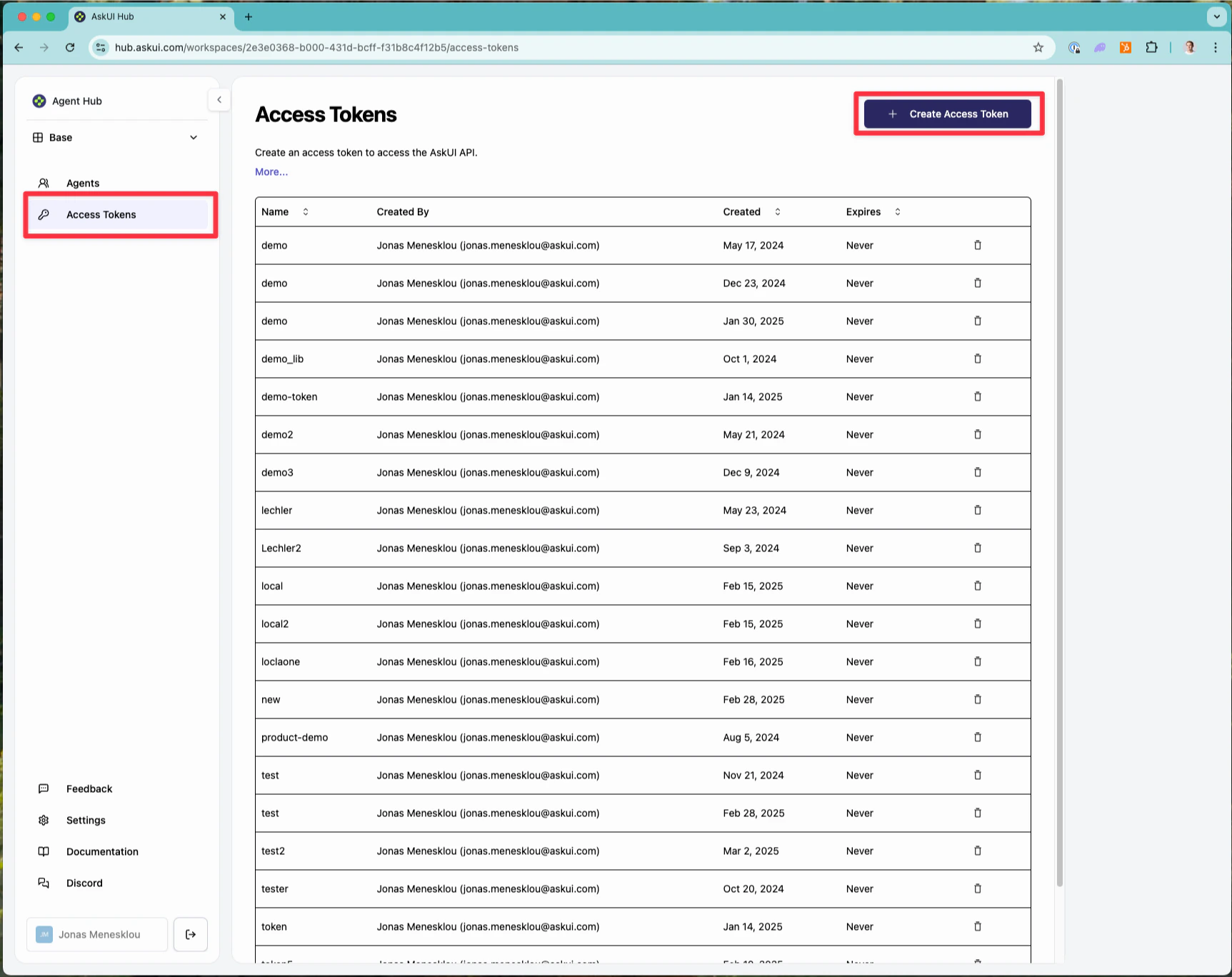Open a new browser tab
The image size is (1232, 977).
(x=249, y=16)
